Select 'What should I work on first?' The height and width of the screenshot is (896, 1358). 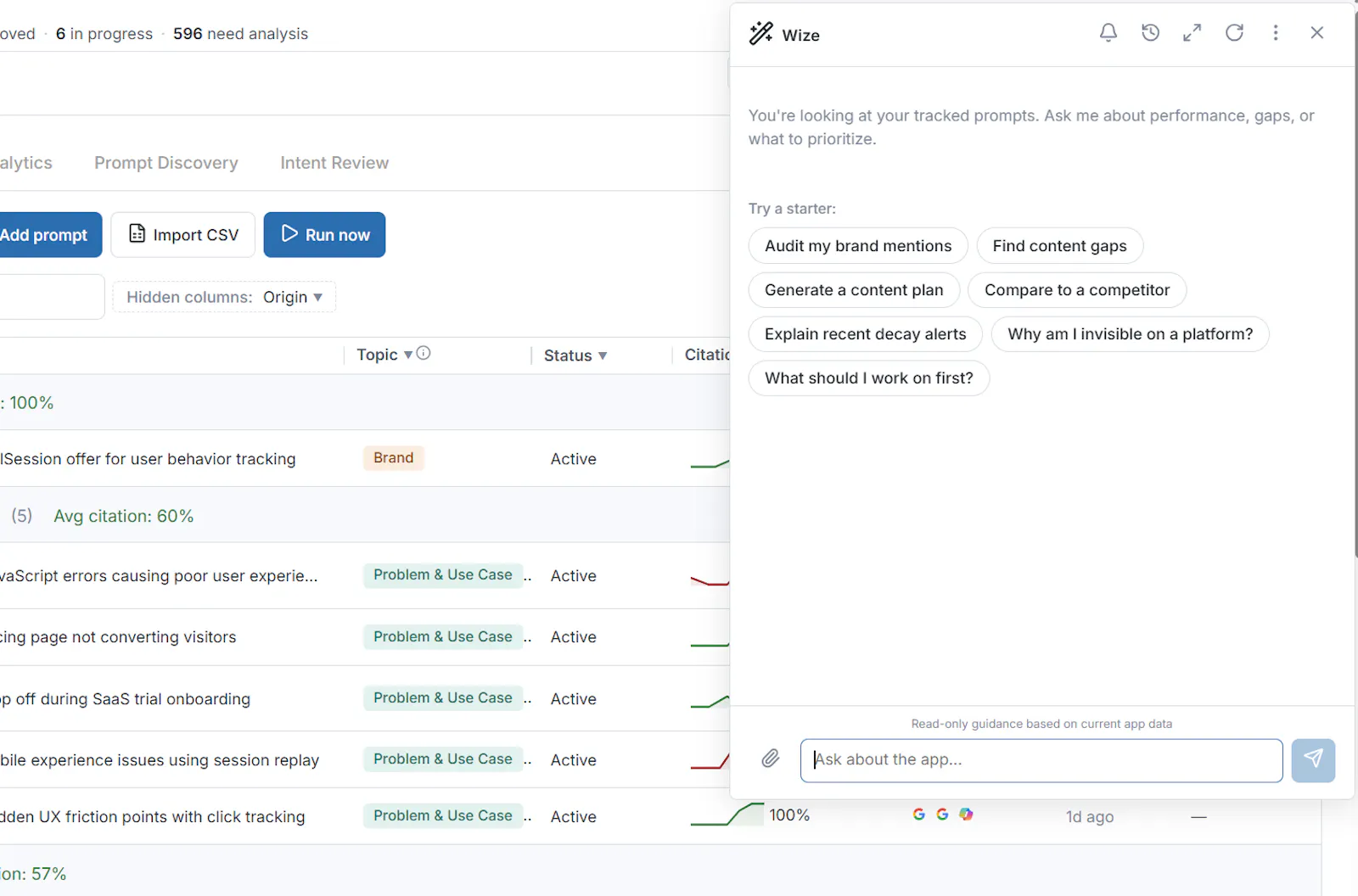(869, 378)
